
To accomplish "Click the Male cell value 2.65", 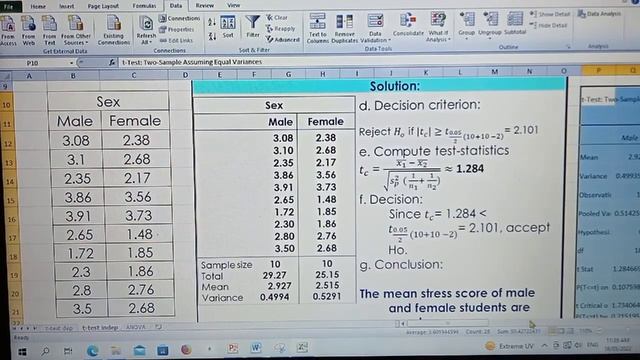I will 80,235.
